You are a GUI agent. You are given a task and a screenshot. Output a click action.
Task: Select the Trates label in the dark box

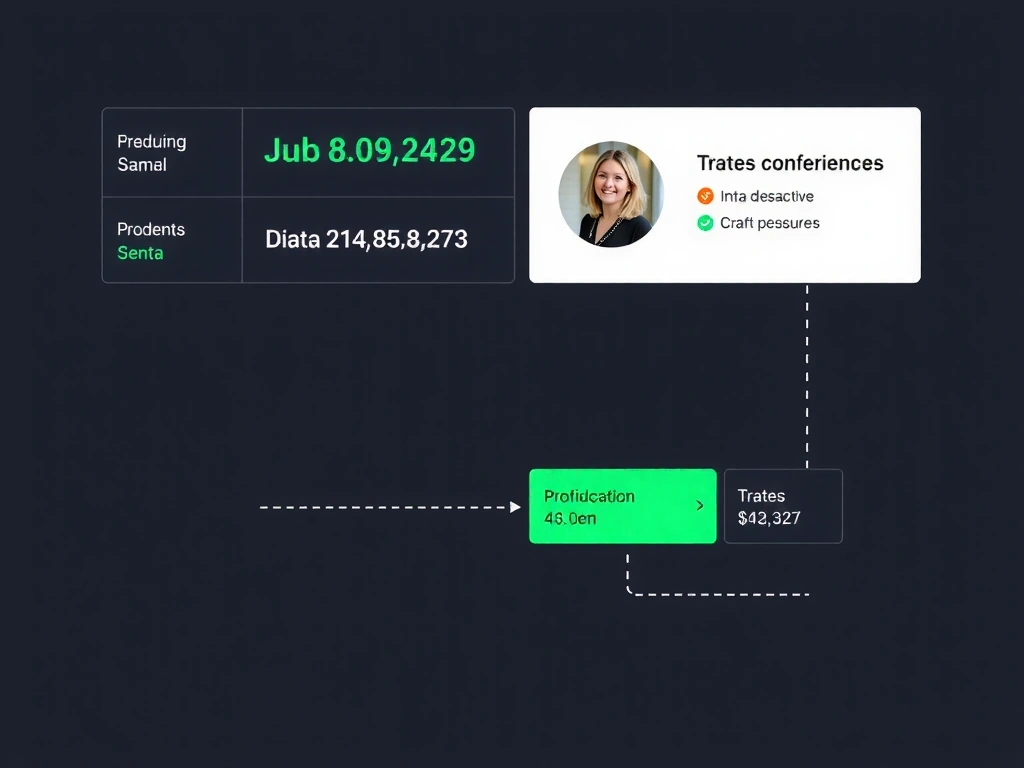pyautogui.click(x=761, y=496)
